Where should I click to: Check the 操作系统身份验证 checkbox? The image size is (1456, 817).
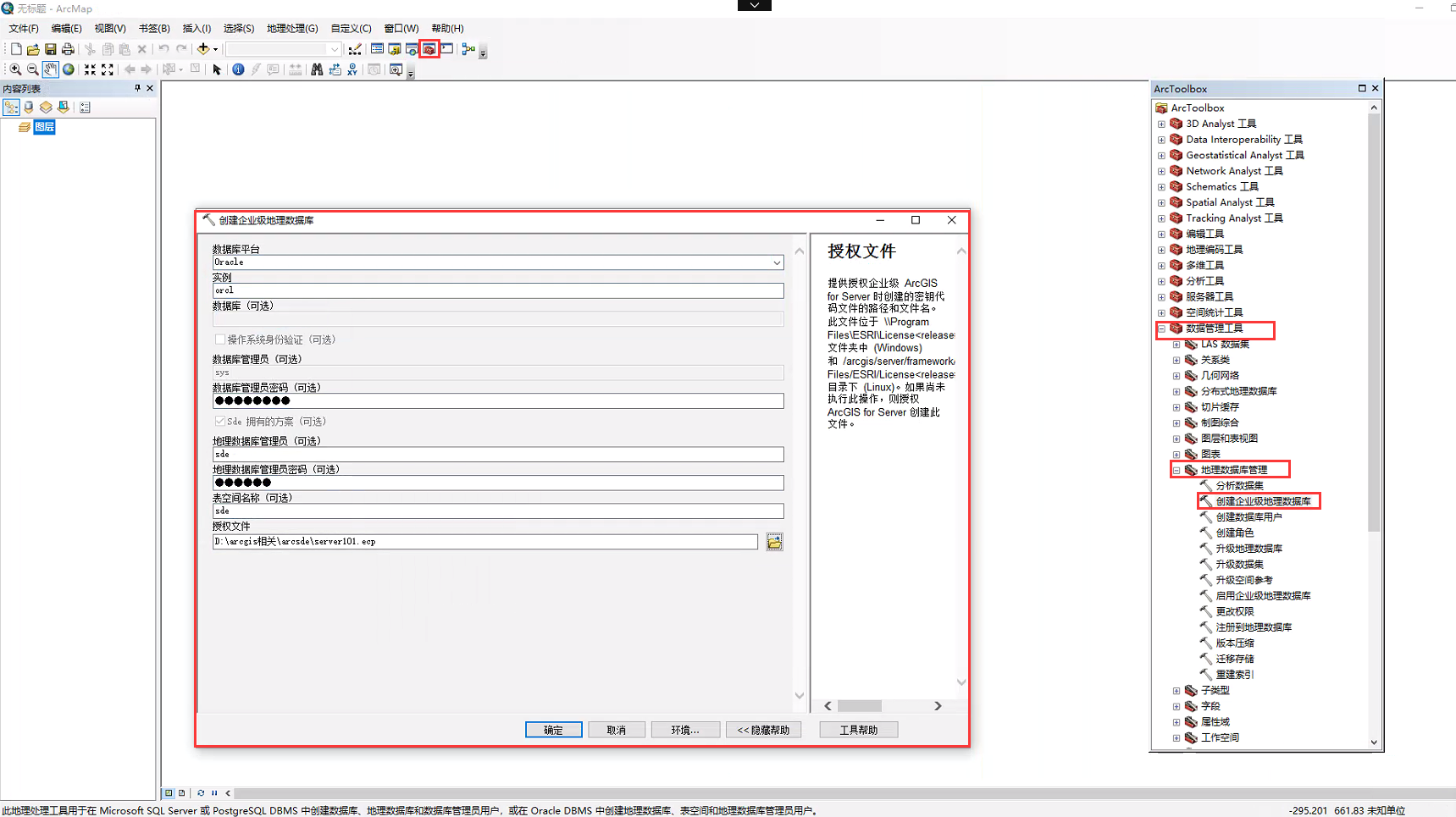coord(220,339)
